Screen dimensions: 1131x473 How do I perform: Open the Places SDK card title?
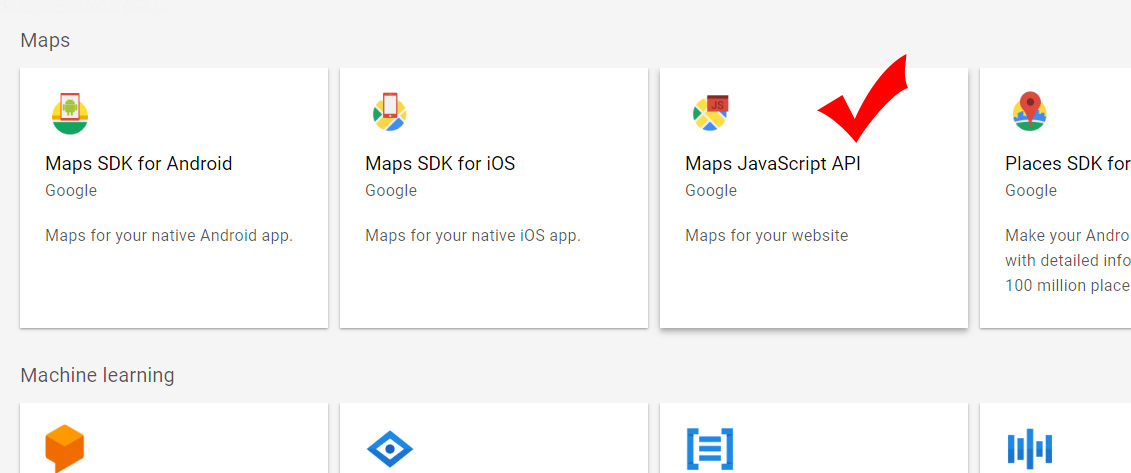pos(1068,164)
